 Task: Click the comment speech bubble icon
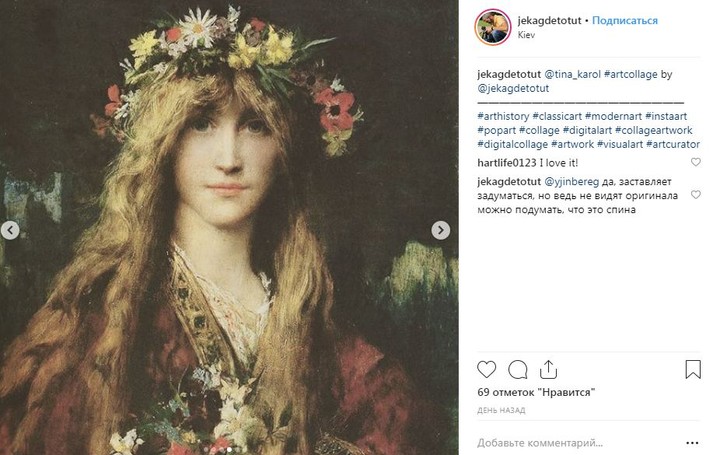(517, 369)
